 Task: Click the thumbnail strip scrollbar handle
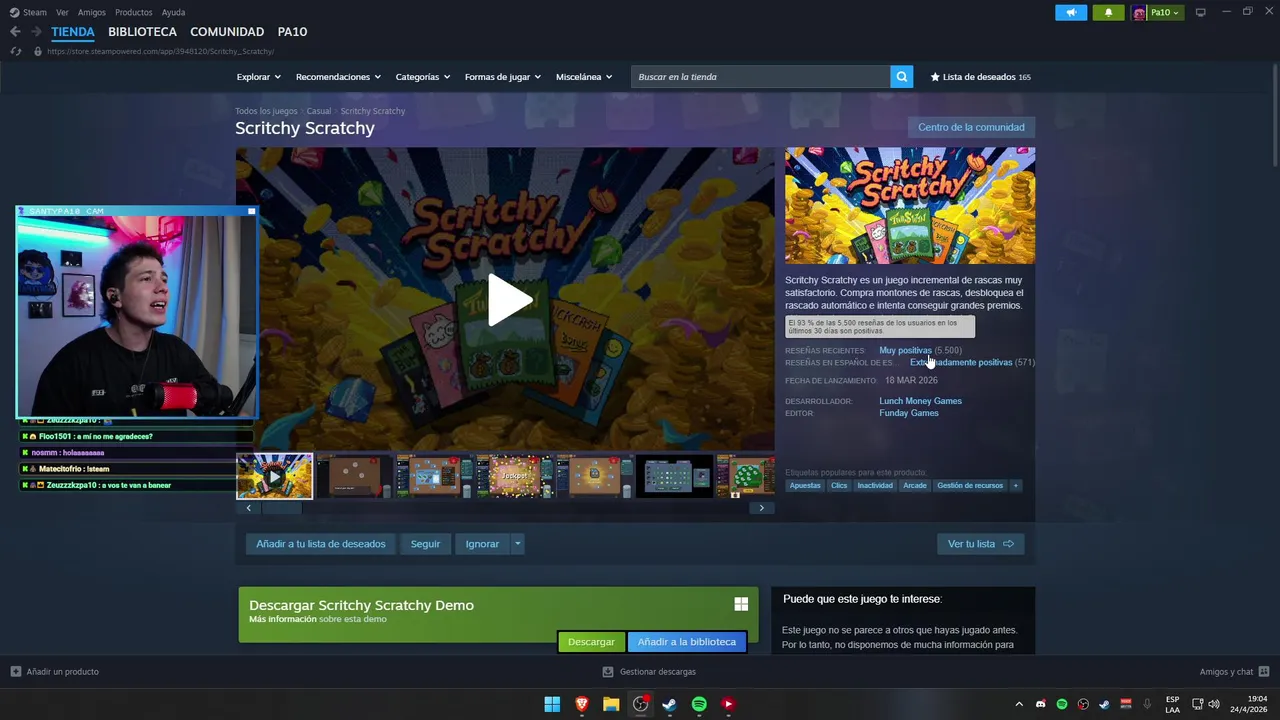(281, 508)
